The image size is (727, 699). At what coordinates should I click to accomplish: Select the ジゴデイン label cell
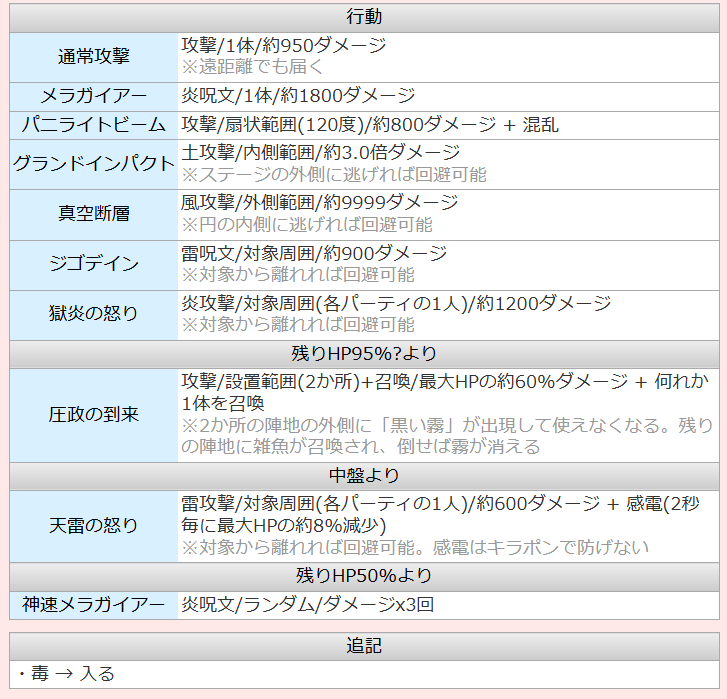94,265
